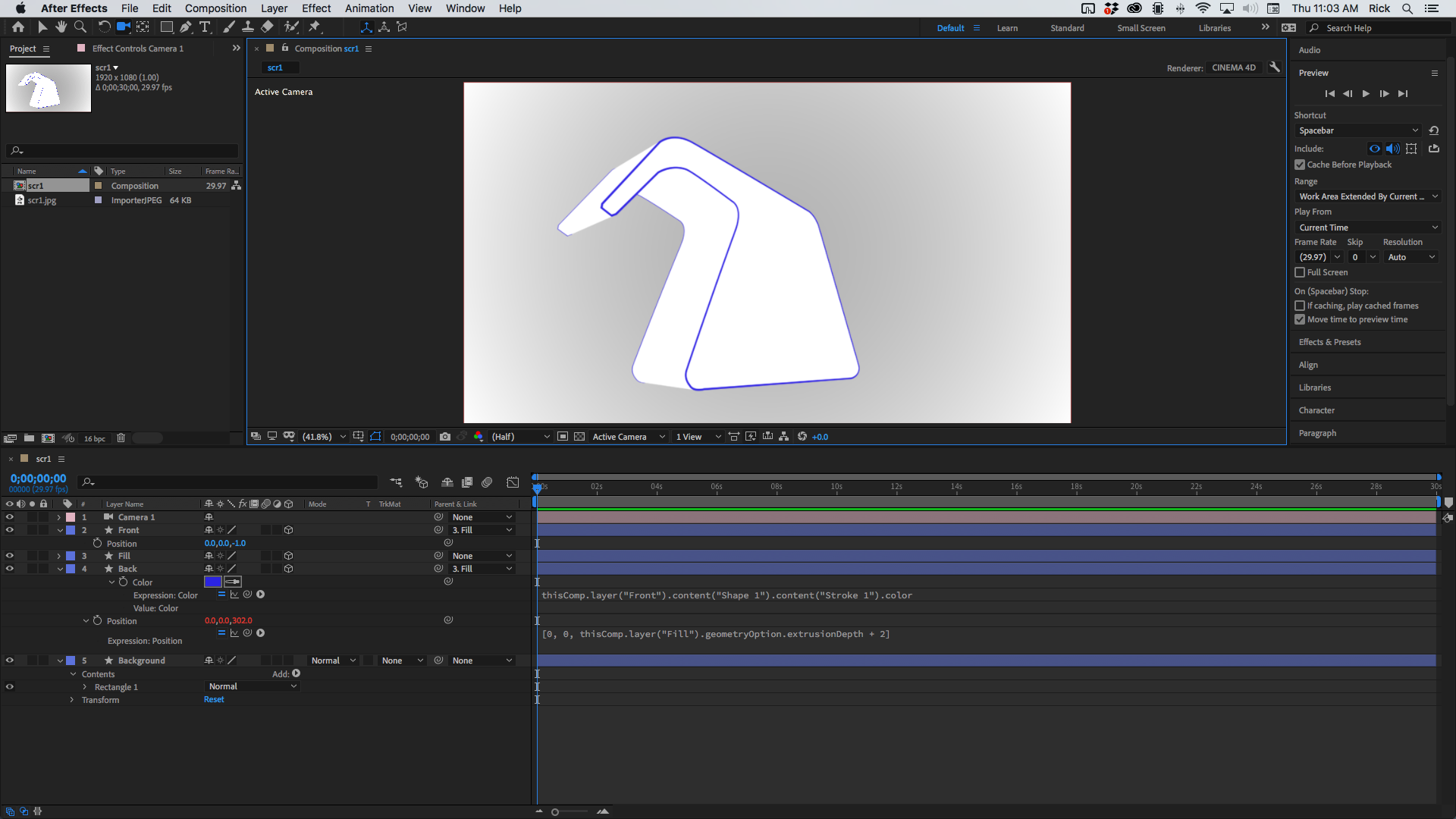
Task: Play the preview from the Preview panel
Action: coord(1366,93)
